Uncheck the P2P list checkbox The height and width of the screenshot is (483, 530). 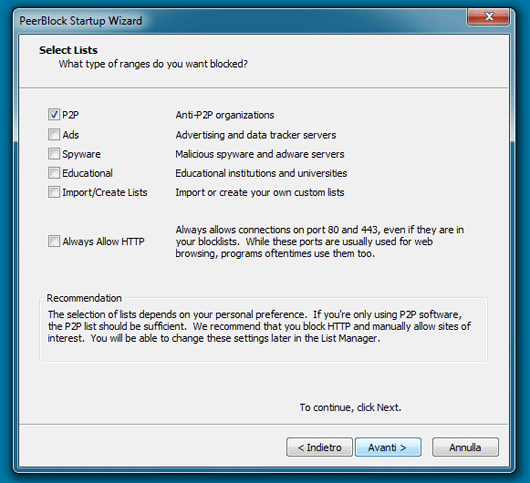[54, 115]
